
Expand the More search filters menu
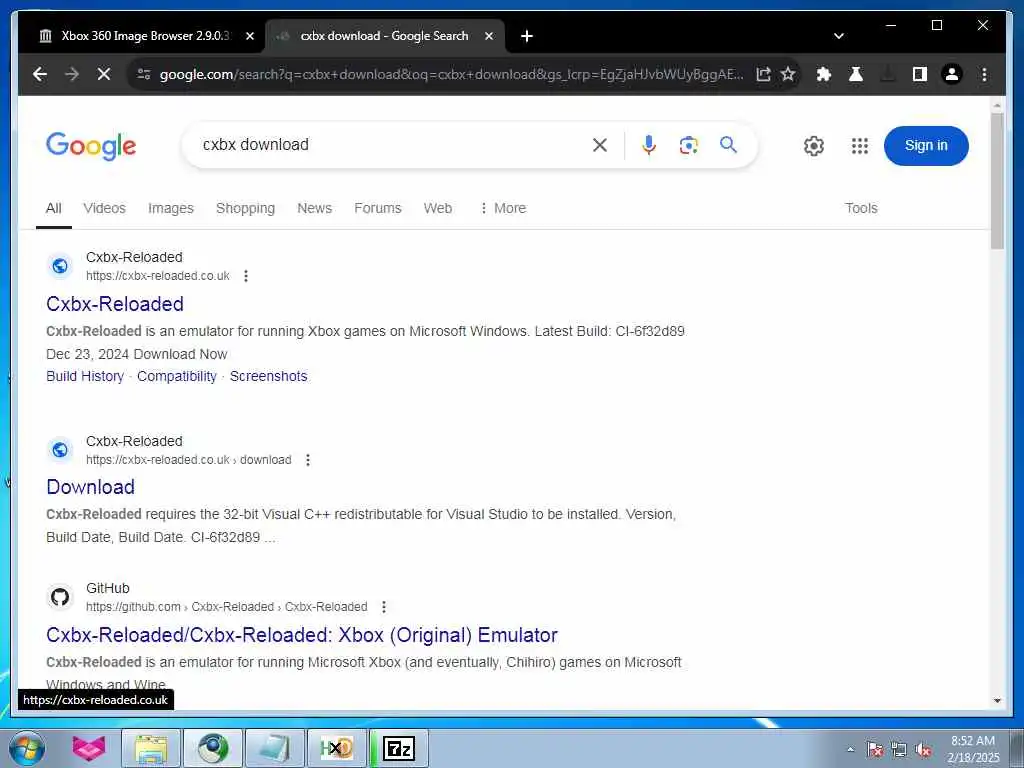503,208
